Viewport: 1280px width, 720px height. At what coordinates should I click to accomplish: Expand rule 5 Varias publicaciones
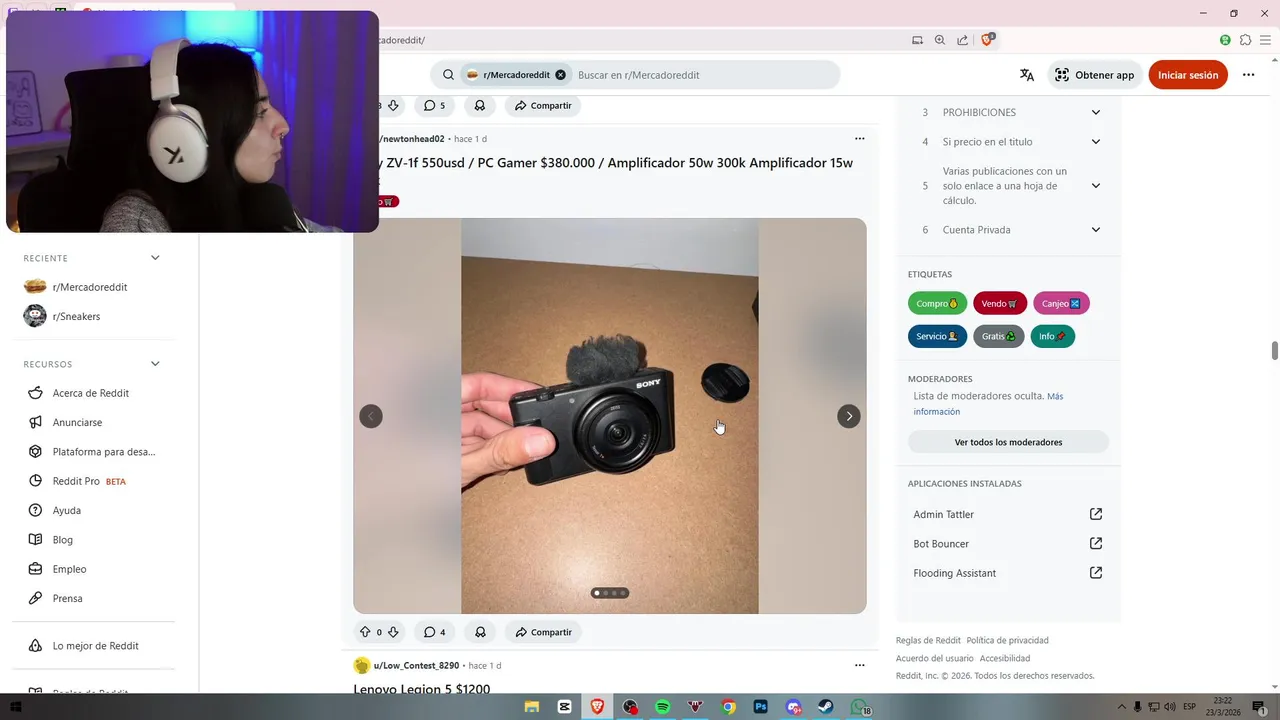coord(1096,186)
